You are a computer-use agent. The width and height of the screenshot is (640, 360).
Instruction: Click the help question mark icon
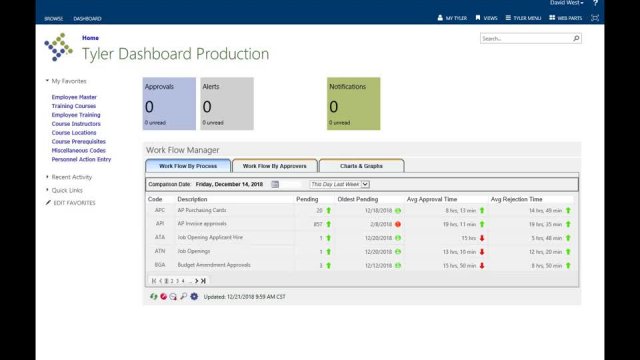(595, 3)
